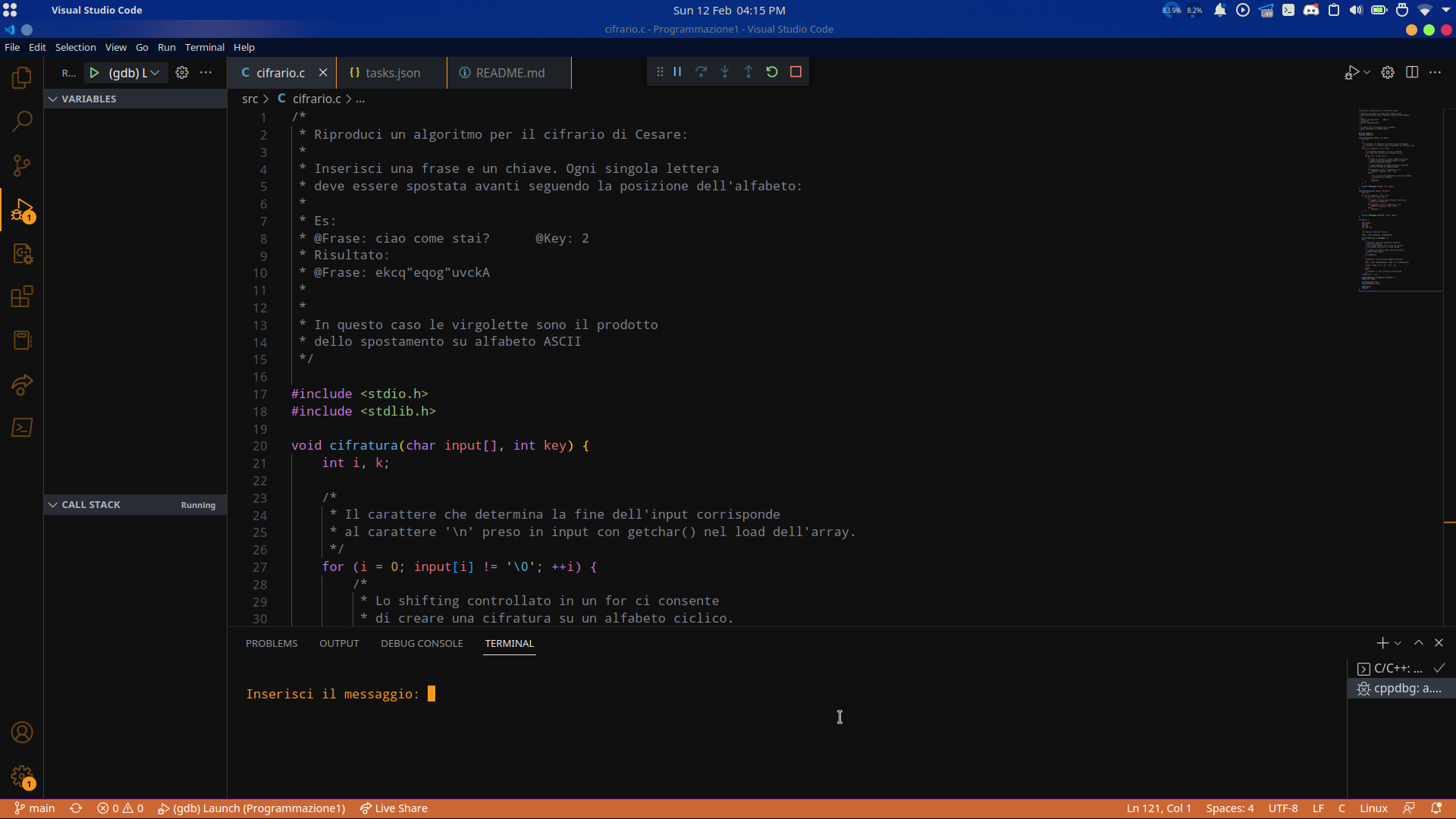
Task: Open the Help menu
Action: 244,47
